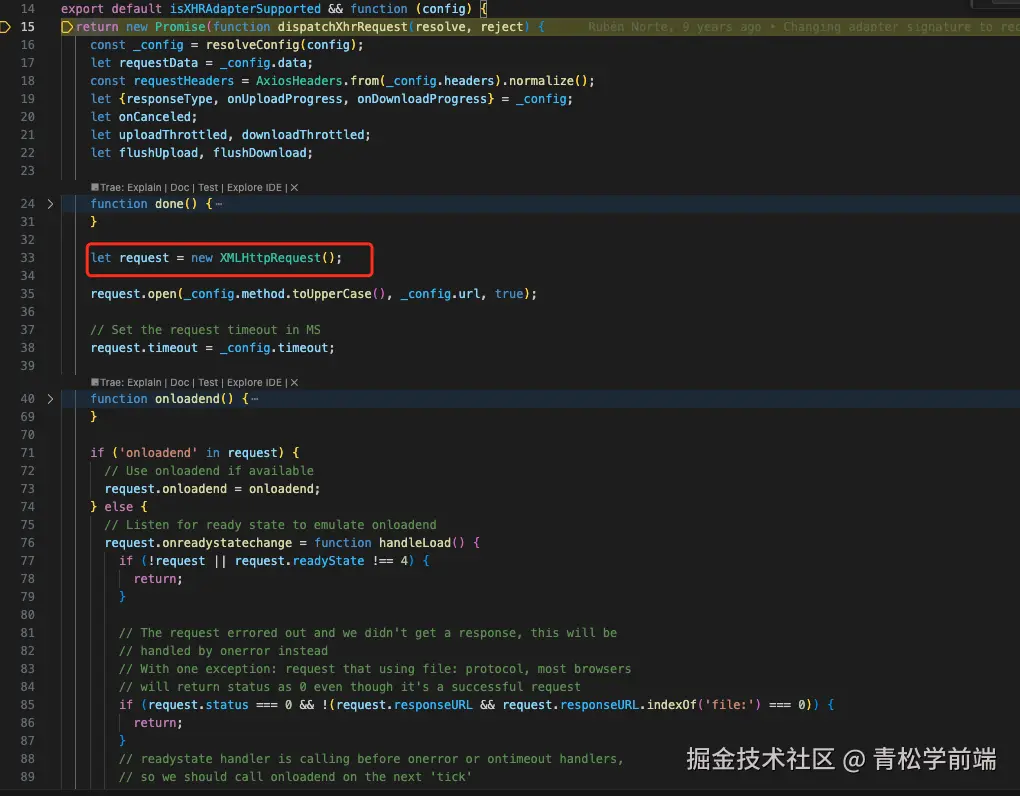This screenshot has height=796, width=1020.
Task: Click the folded-code ellipsis after done() {
Action: point(219,204)
